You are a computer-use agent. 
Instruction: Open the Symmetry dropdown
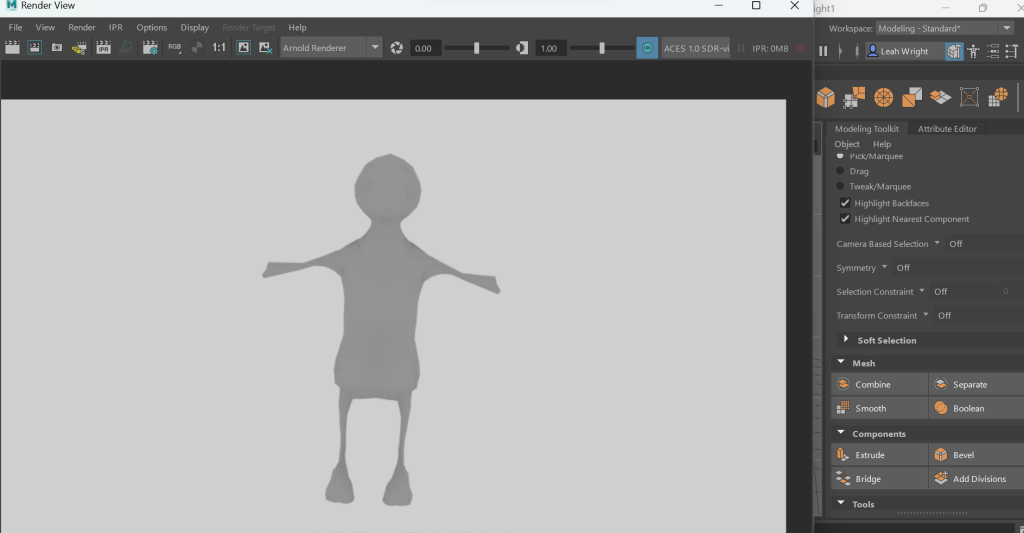click(x=884, y=267)
